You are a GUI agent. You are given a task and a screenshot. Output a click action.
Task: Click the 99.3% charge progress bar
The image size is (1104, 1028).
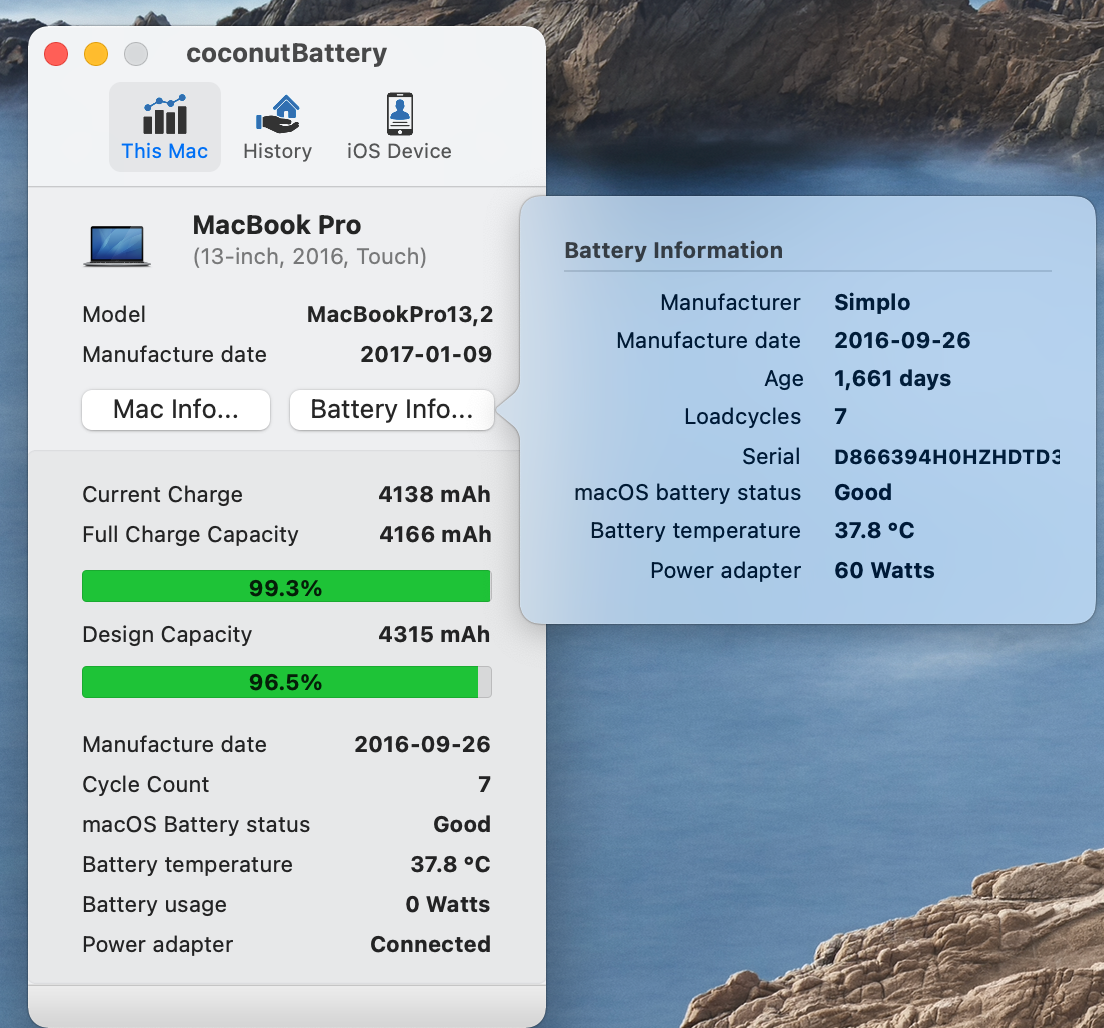coord(287,587)
